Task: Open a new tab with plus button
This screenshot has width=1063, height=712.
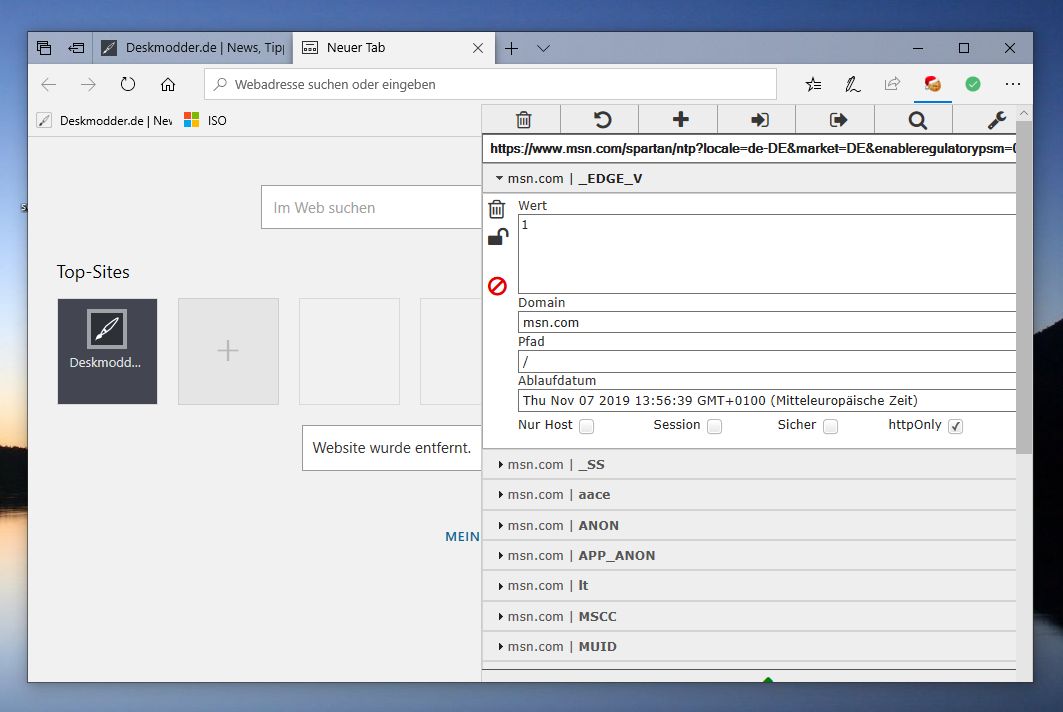Action: 511,48
